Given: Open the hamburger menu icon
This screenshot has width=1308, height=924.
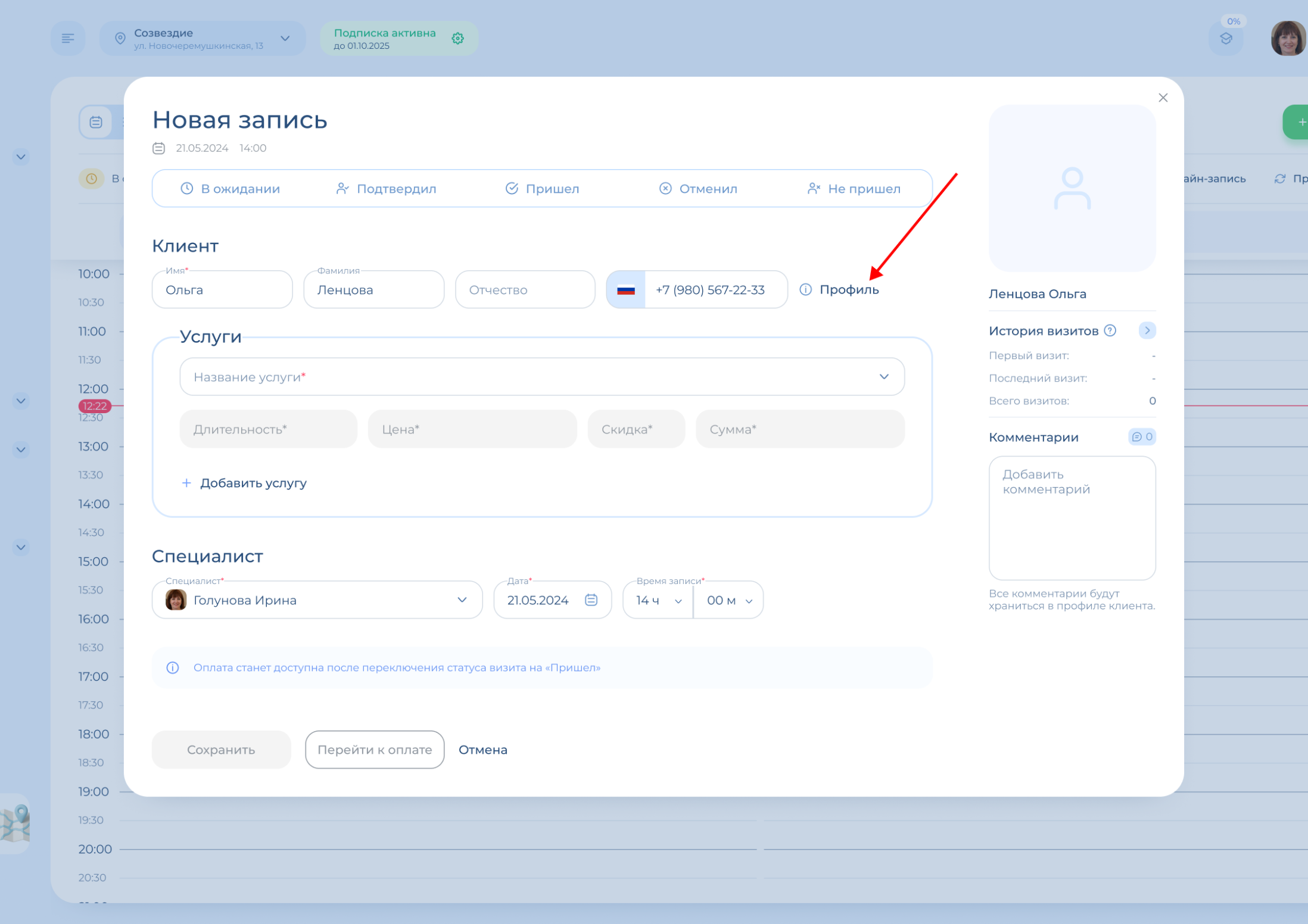Looking at the screenshot, I should pyautogui.click(x=68, y=39).
